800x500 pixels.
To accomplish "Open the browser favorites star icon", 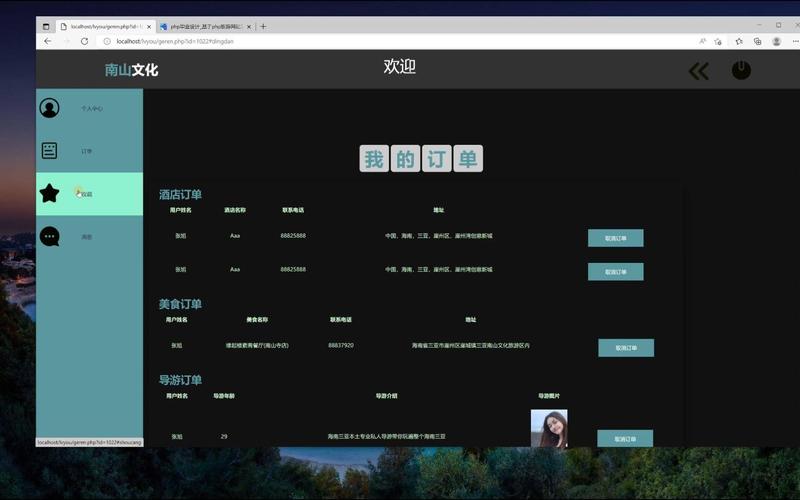I will point(739,41).
